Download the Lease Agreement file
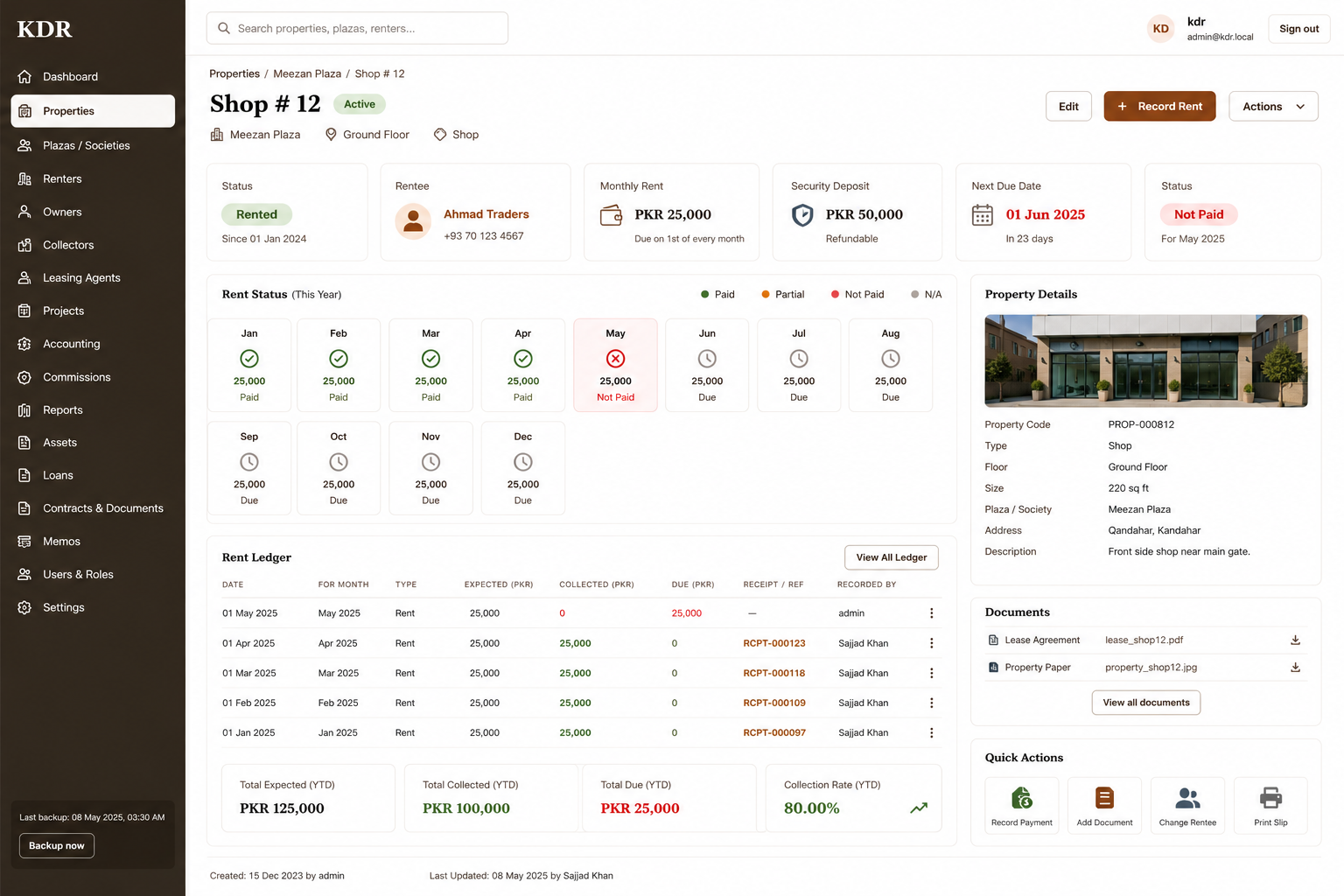 [x=1295, y=640]
